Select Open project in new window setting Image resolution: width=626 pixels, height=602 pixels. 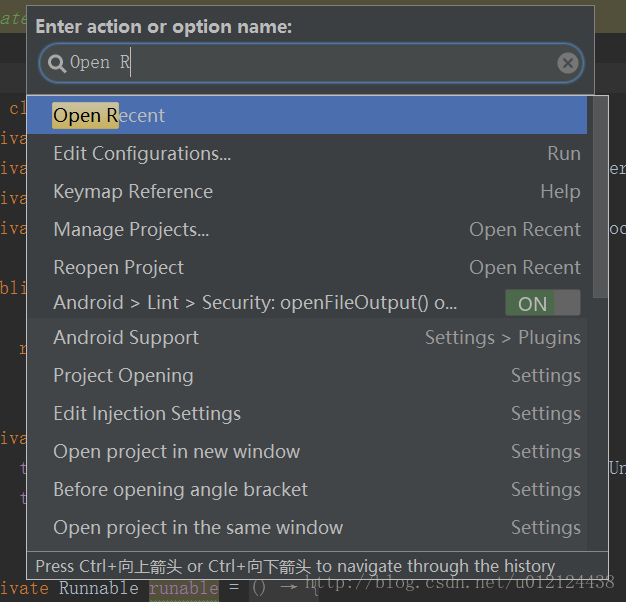pos(307,452)
